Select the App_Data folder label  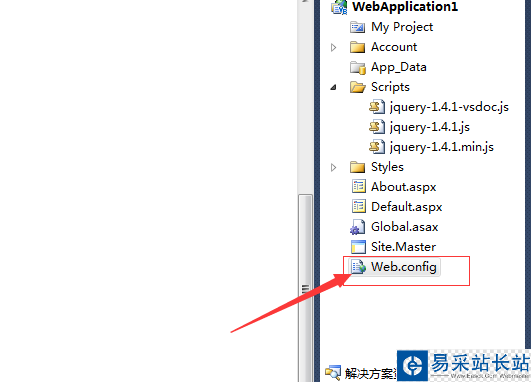(x=399, y=67)
